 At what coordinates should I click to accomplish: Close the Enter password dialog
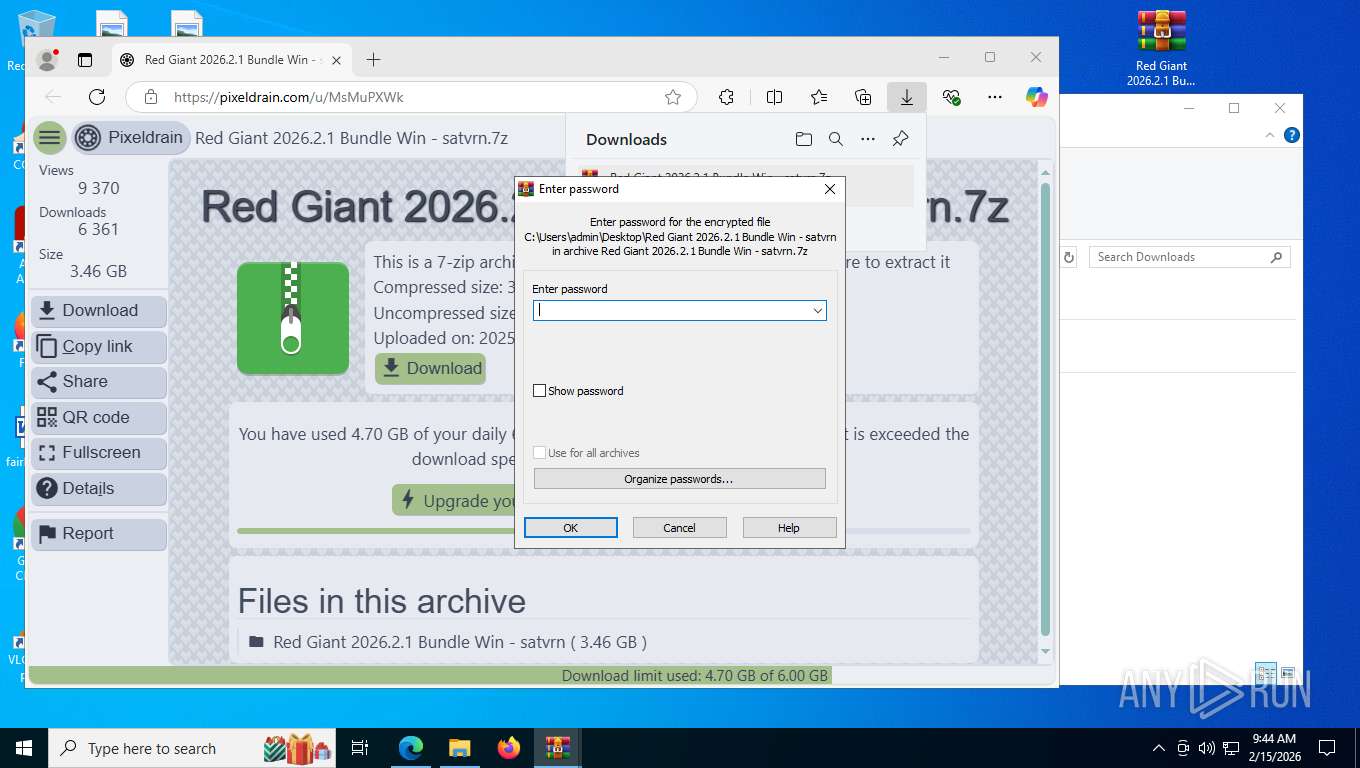(x=829, y=189)
